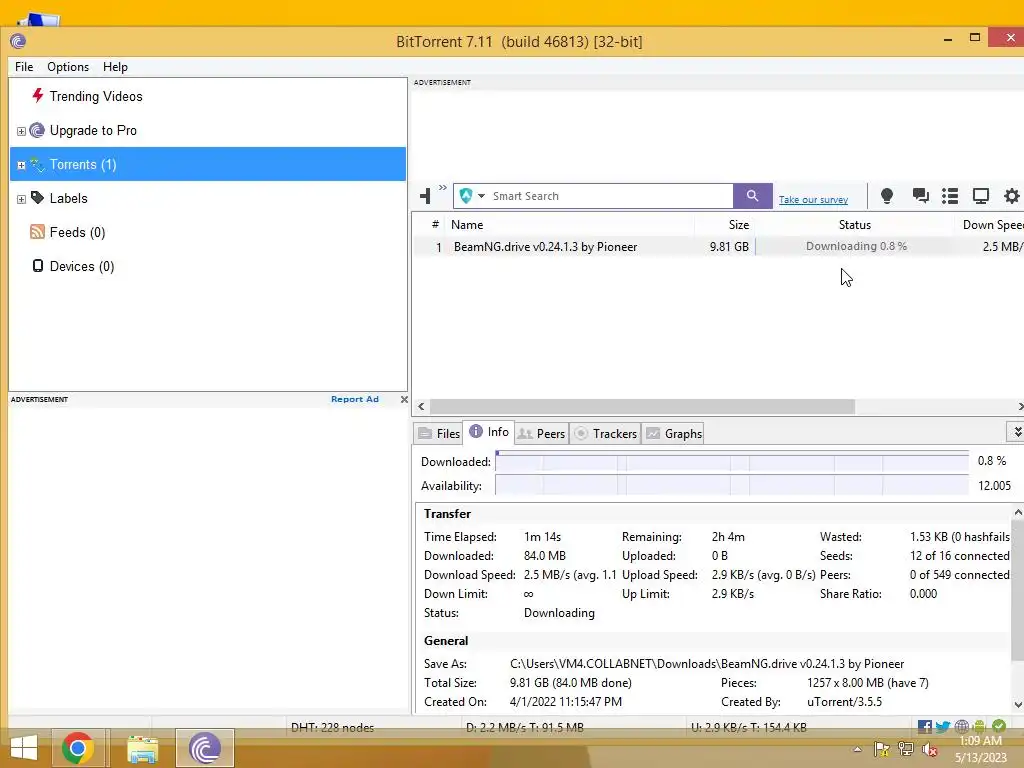Sort by the Status column header
Screen dimensions: 1024x768
(855, 225)
